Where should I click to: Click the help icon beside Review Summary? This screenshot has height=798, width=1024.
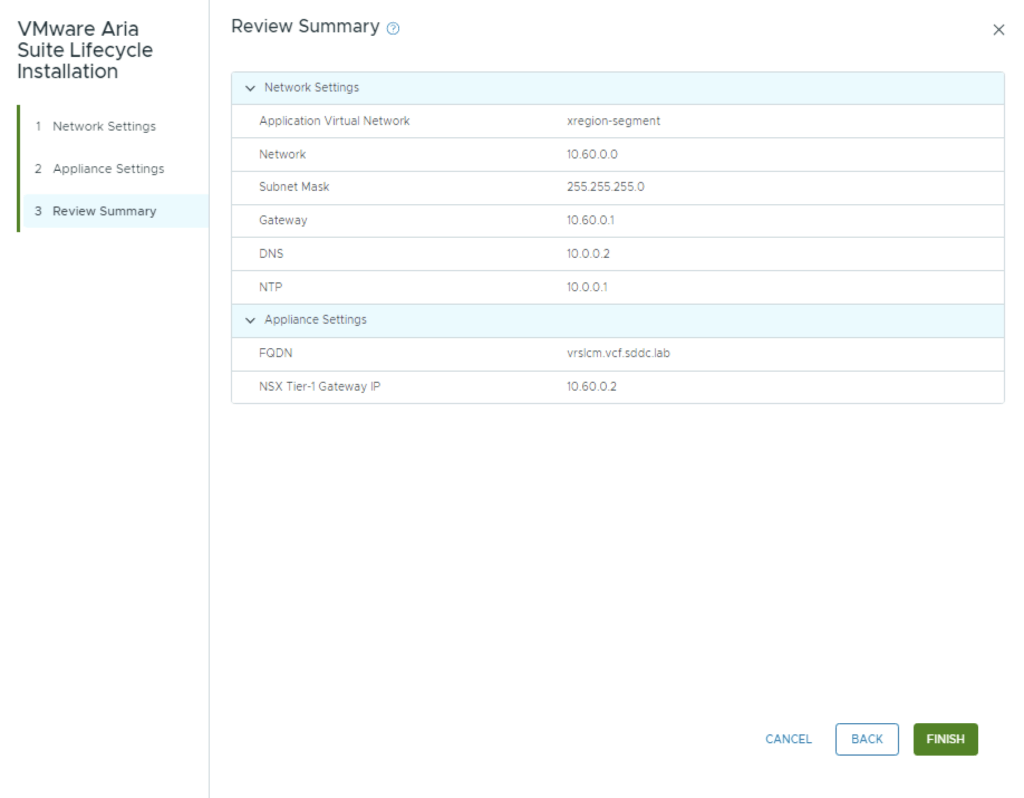click(393, 29)
